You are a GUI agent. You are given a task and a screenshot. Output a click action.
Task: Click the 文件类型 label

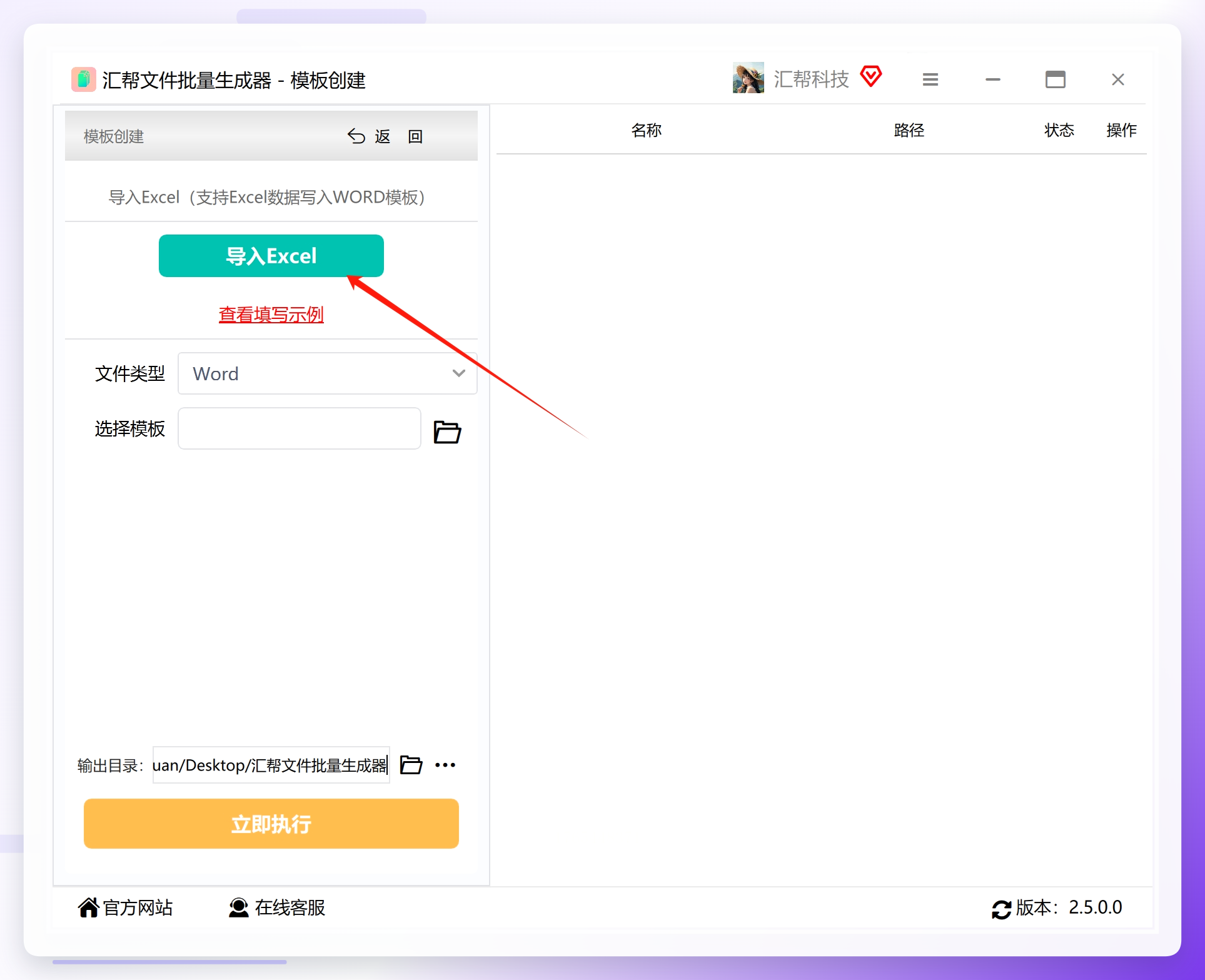(x=129, y=373)
